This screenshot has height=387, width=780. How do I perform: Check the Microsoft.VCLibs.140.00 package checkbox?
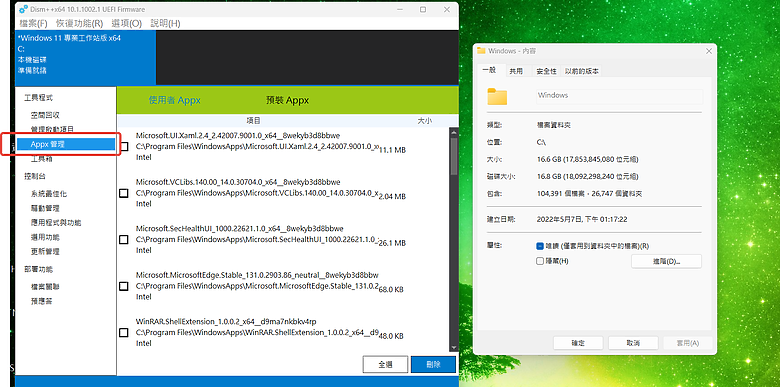tap(124, 193)
